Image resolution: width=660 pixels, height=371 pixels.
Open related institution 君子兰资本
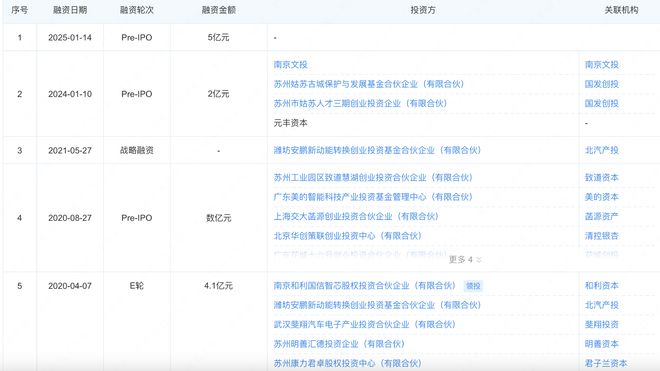click(606, 363)
